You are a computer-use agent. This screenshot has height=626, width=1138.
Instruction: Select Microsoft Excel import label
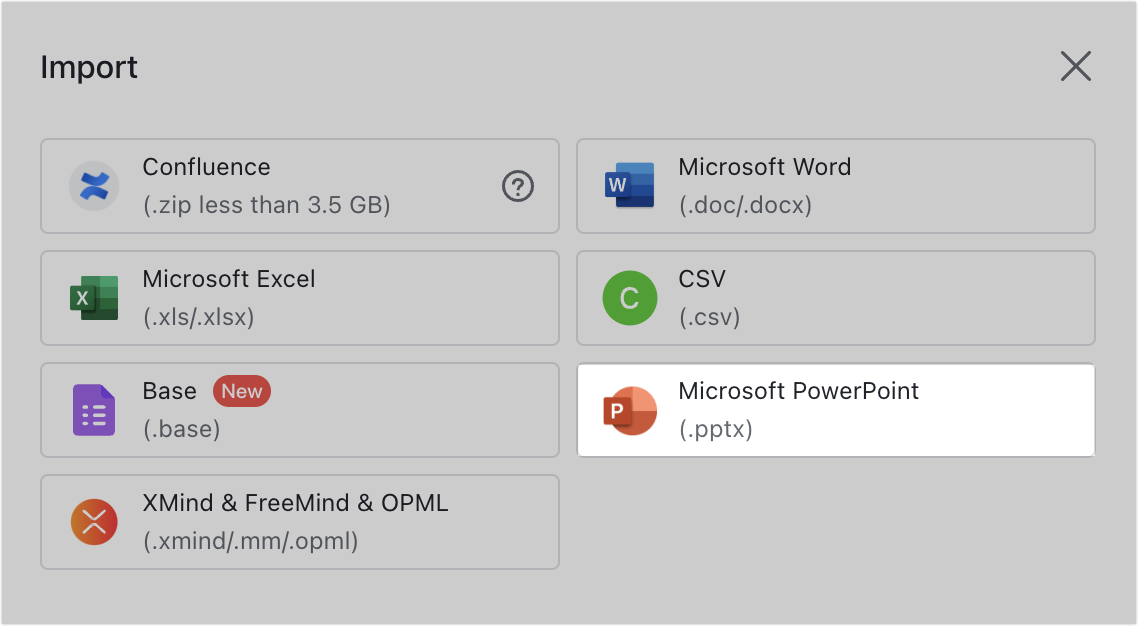(x=228, y=279)
